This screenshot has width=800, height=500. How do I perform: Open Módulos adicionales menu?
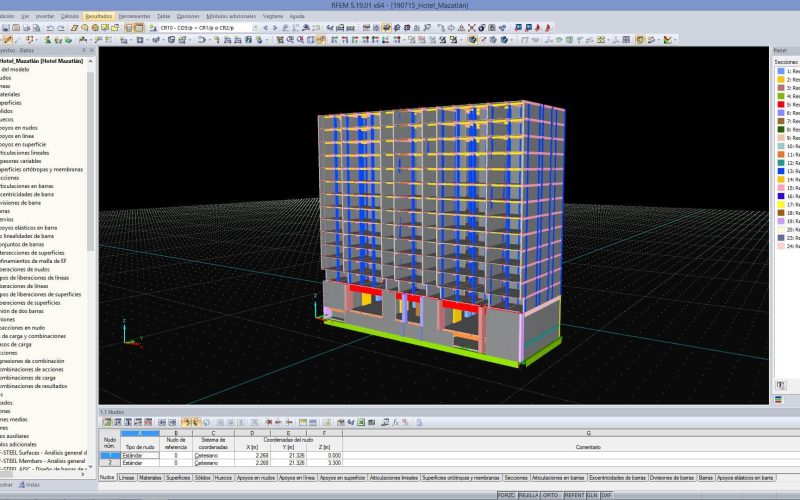[231, 16]
